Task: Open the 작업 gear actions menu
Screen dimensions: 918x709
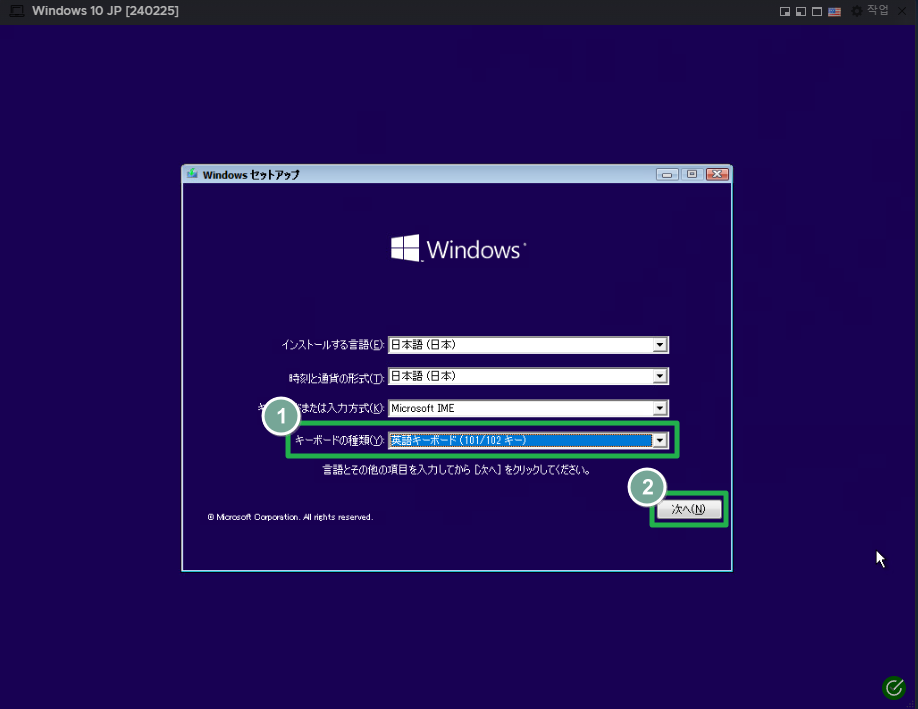Action: coord(869,11)
